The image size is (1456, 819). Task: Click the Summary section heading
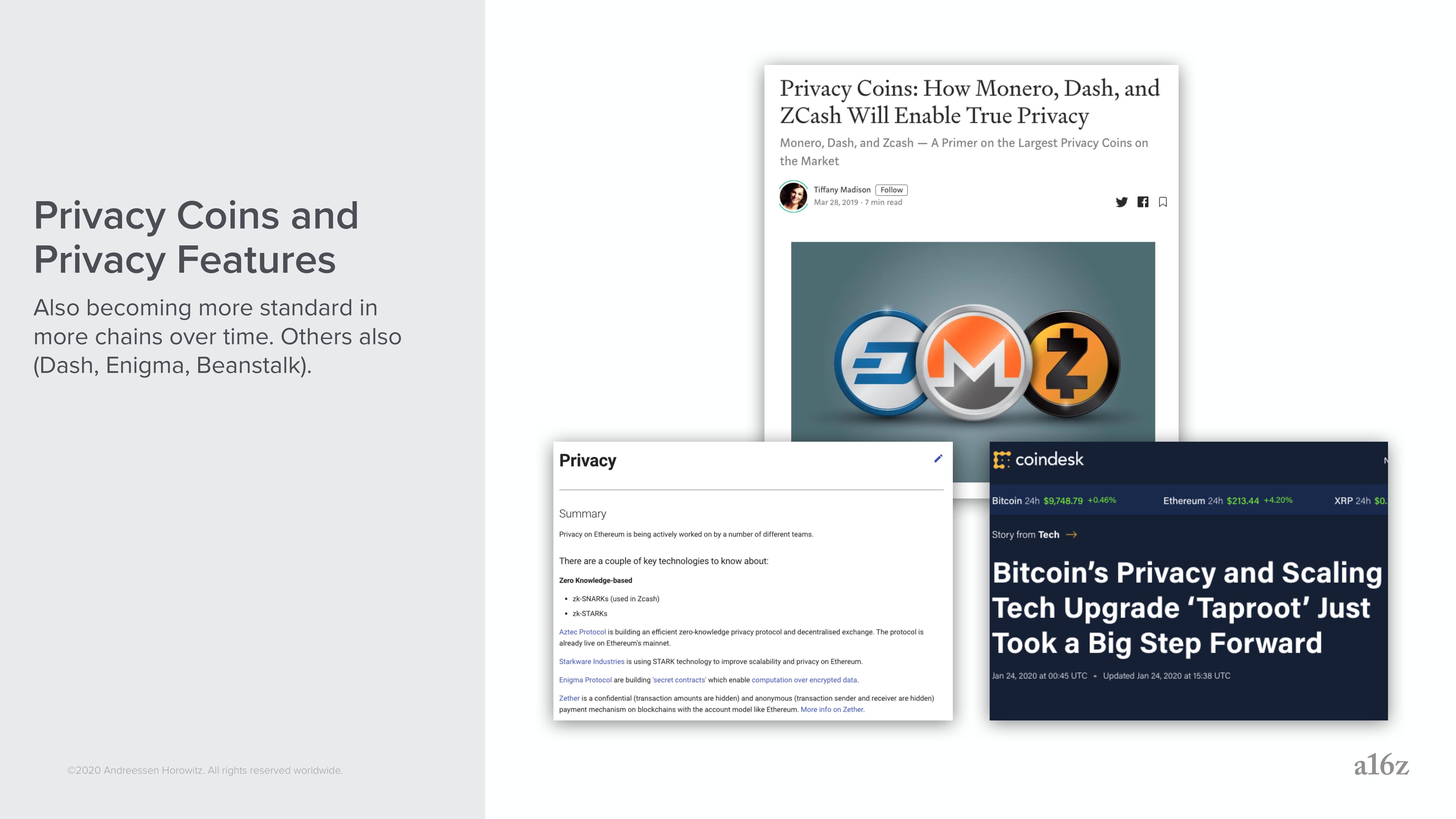[582, 514]
